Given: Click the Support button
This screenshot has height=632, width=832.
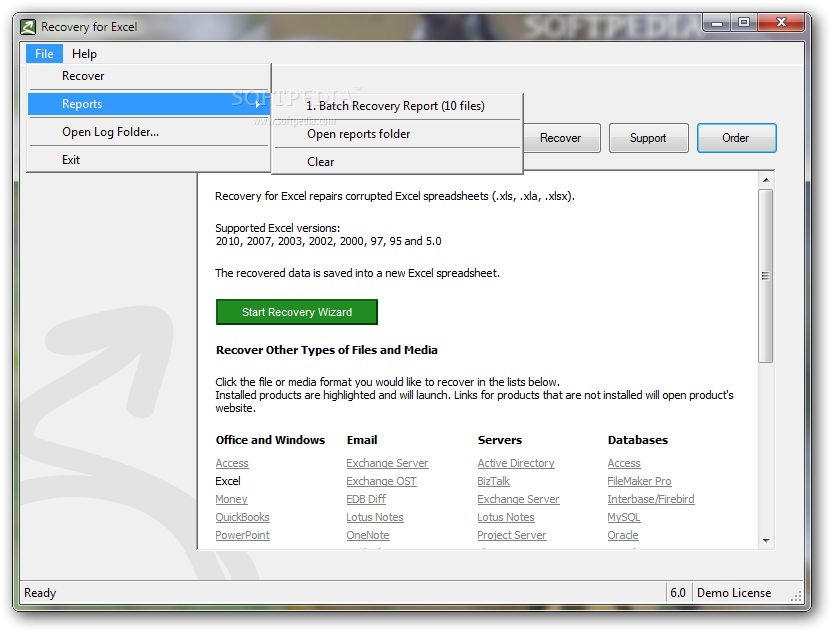Looking at the screenshot, I should 648,138.
